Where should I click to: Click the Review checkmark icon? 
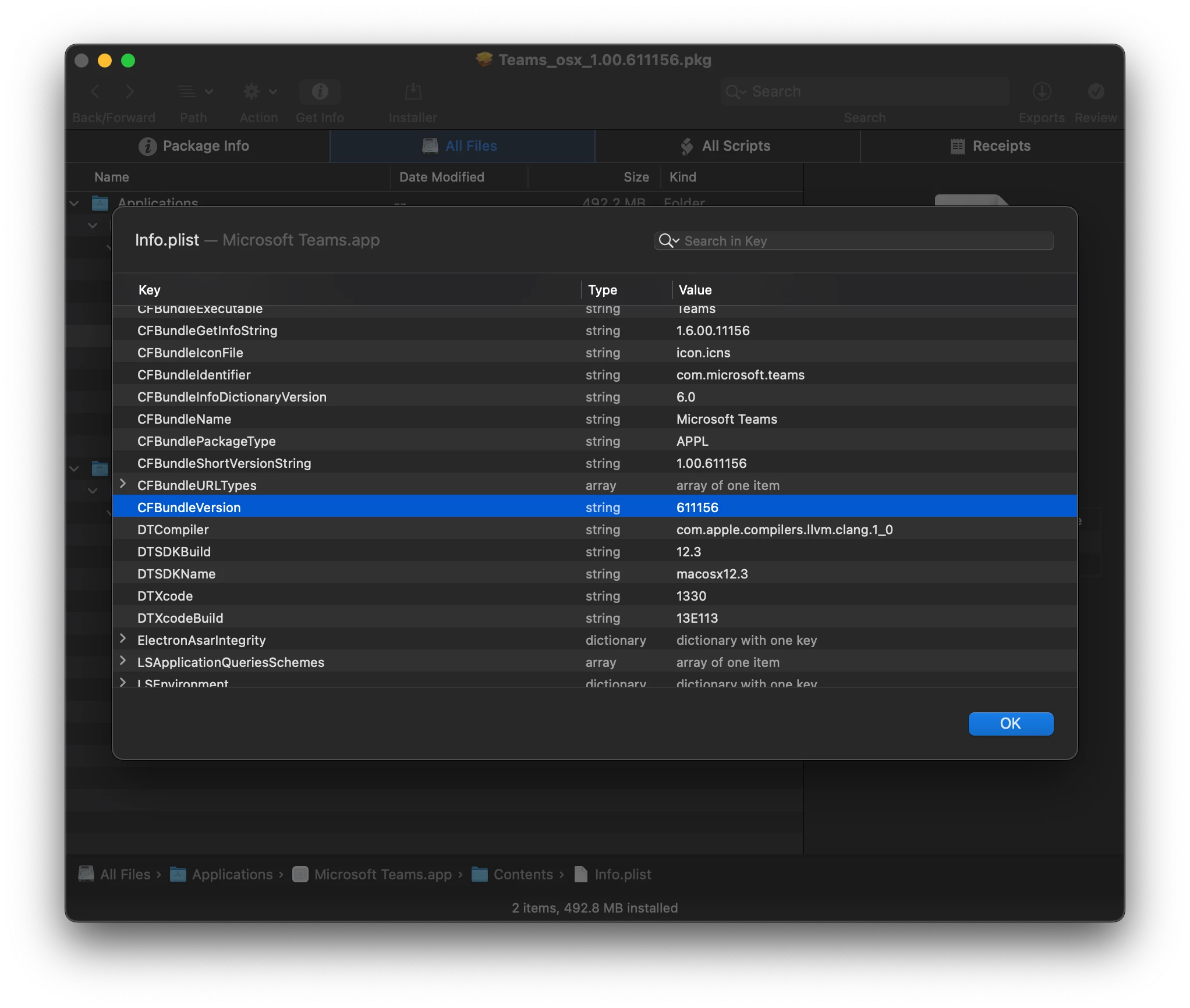coord(1096,91)
